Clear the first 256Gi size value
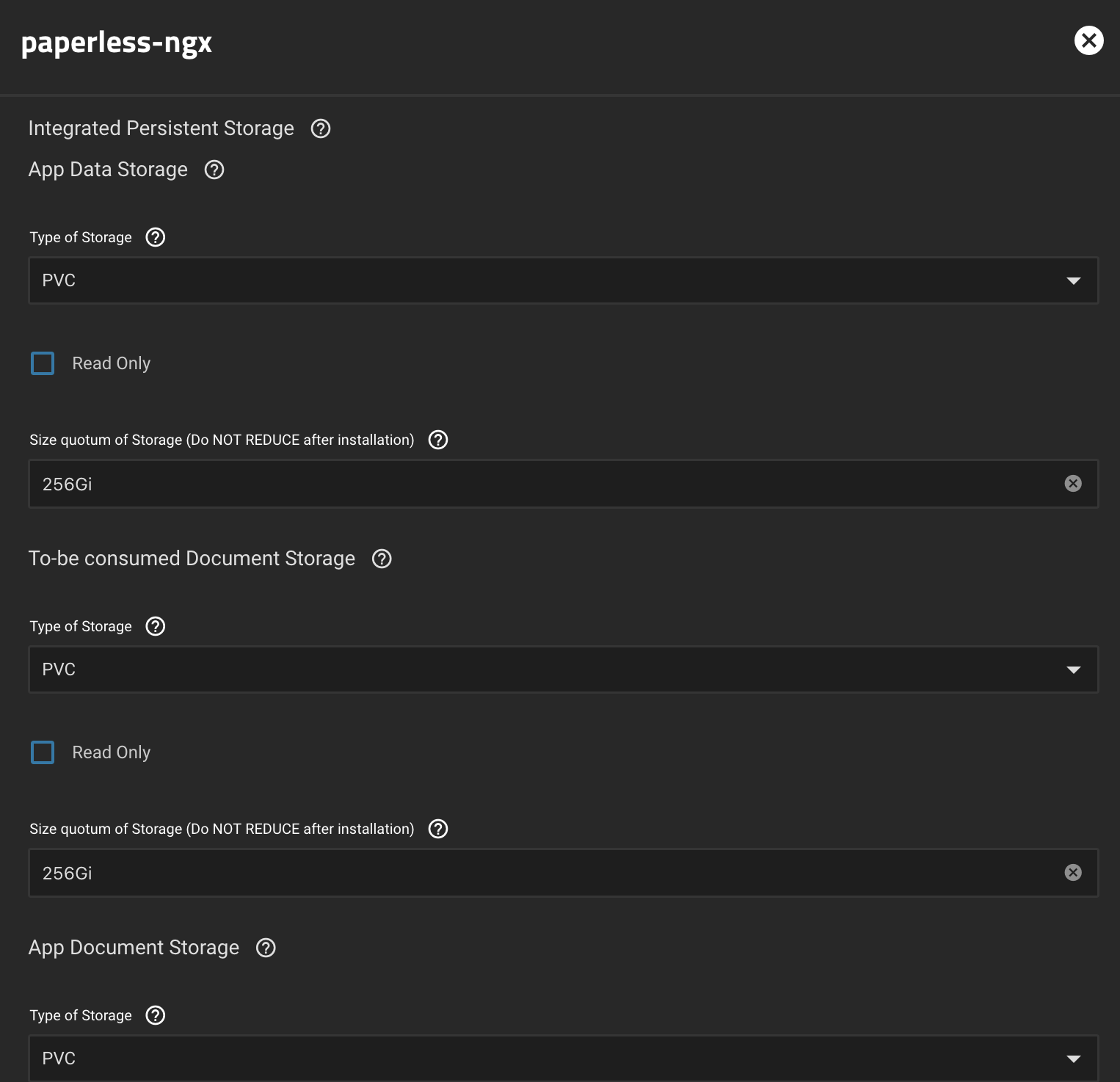The height and width of the screenshot is (1082, 1120). [1074, 483]
